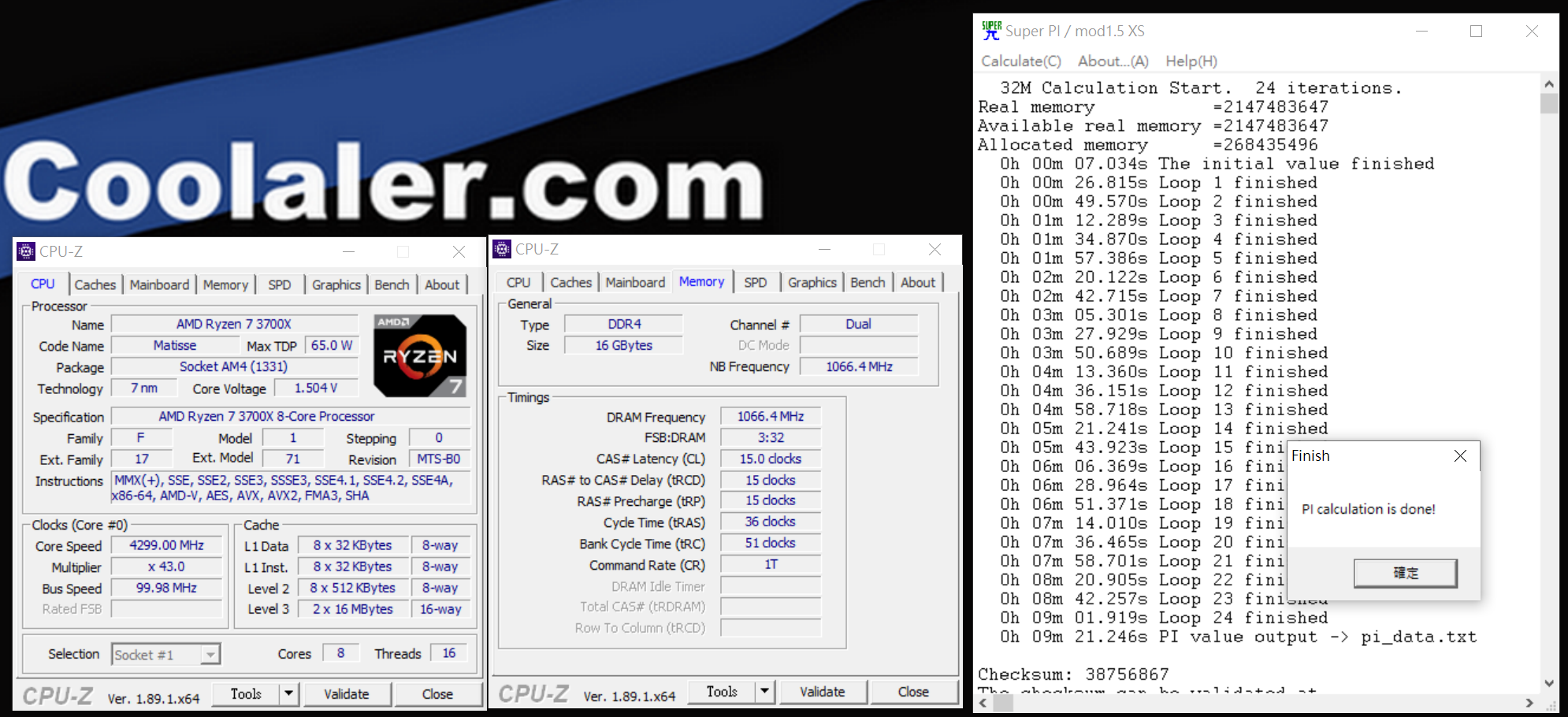The height and width of the screenshot is (717, 1568).
Task: Click the processor Name field AMD Ryzen 7 3700X
Action: click(x=234, y=324)
